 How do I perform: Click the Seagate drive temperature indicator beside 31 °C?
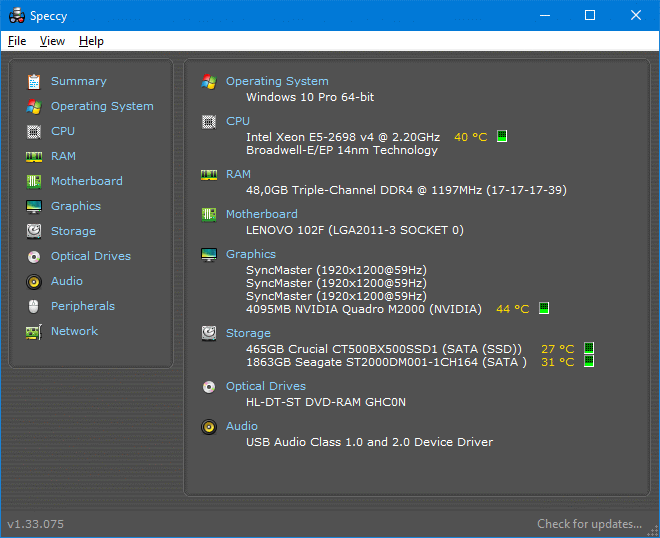(589, 361)
